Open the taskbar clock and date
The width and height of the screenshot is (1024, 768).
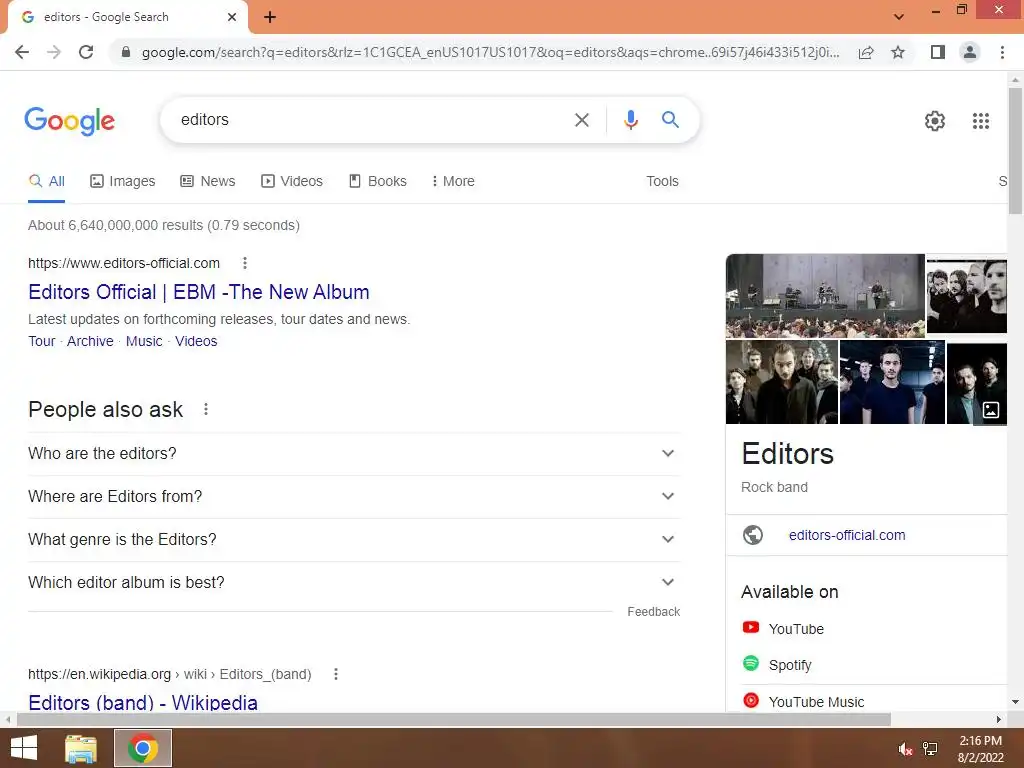(x=980, y=749)
